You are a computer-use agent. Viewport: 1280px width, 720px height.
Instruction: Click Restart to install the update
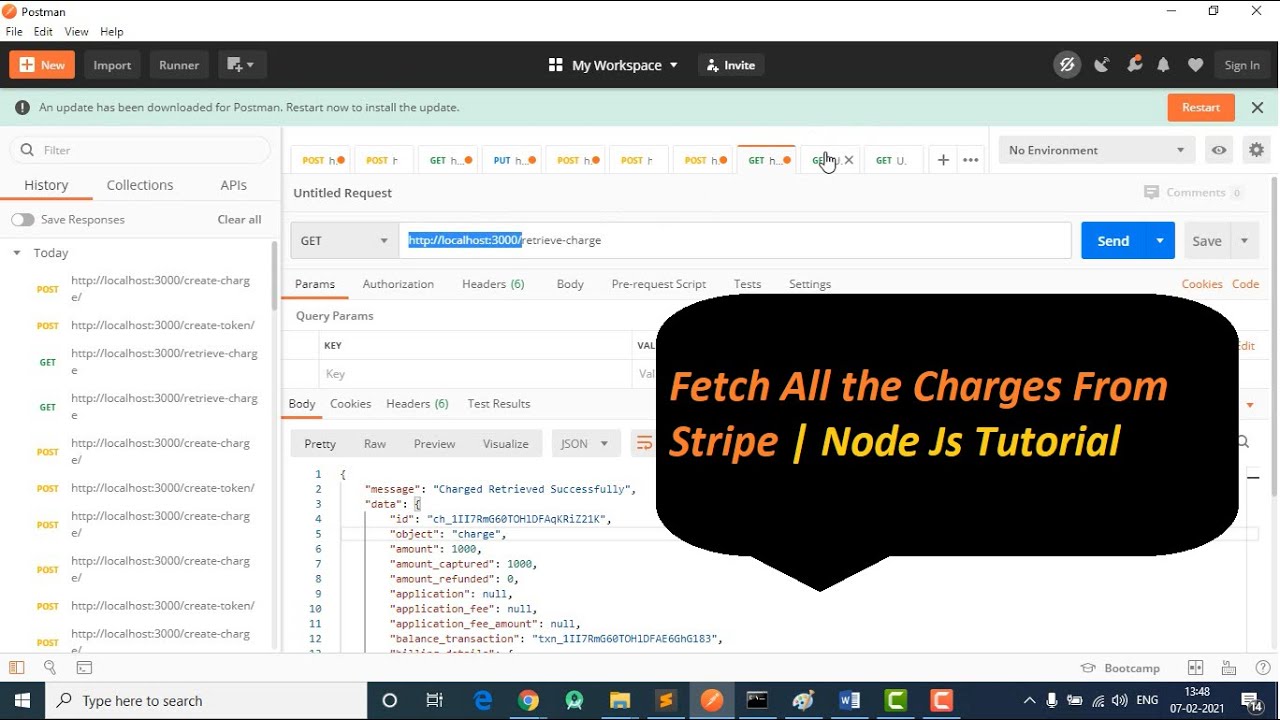1201,107
